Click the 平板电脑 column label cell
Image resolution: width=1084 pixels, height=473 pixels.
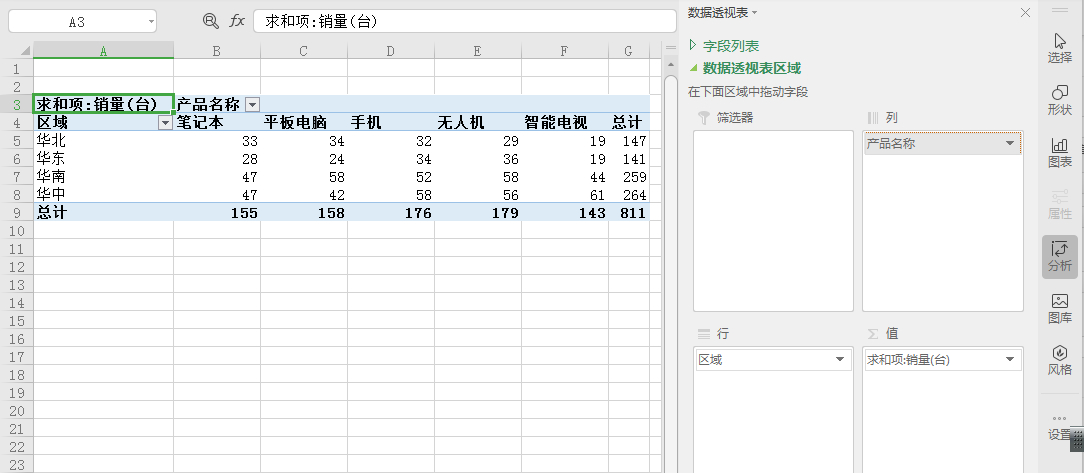304,122
